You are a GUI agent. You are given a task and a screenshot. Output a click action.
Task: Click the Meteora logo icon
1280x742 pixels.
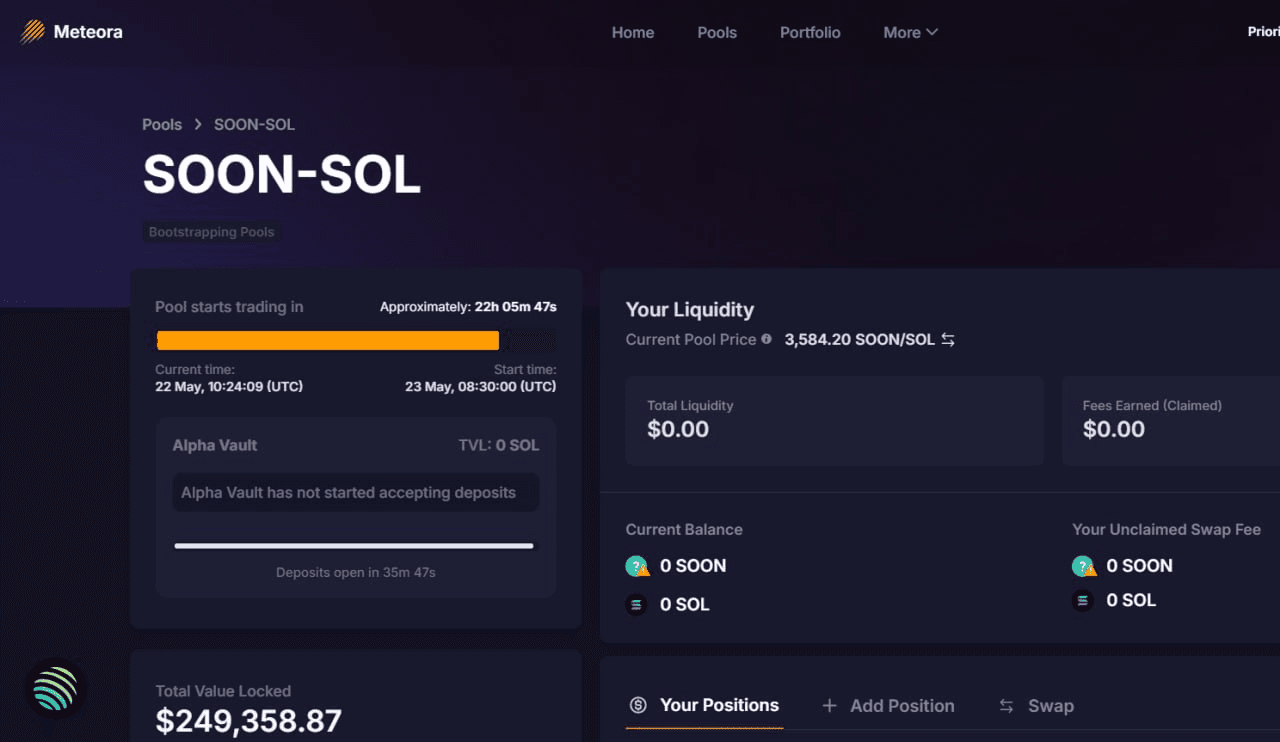32,32
